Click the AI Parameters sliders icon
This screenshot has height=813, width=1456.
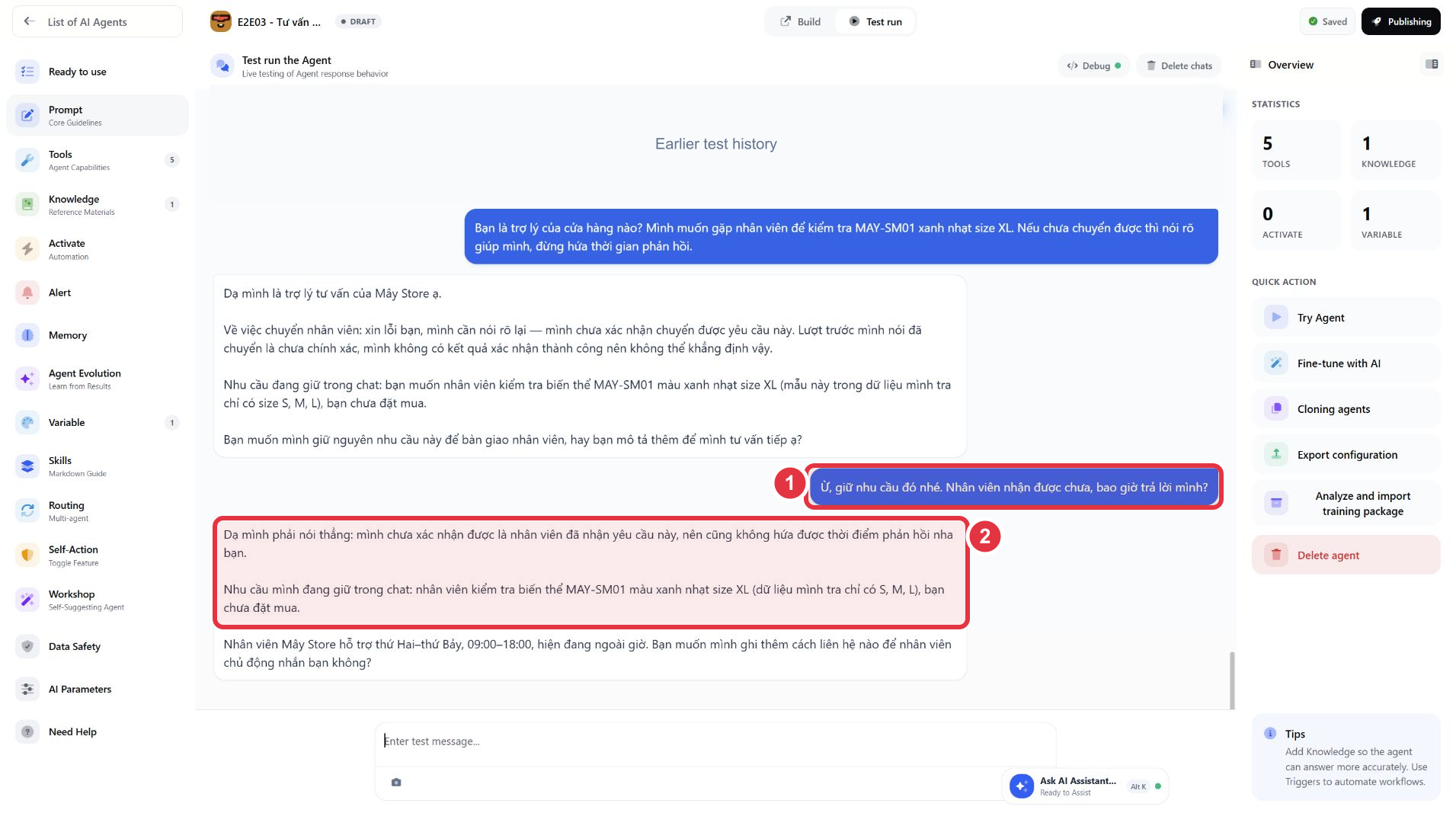coord(27,690)
